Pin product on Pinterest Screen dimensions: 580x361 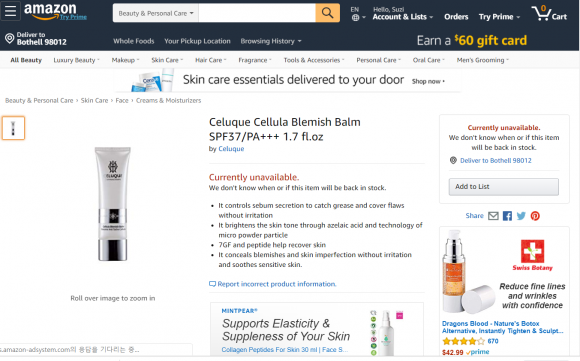[x=535, y=216]
